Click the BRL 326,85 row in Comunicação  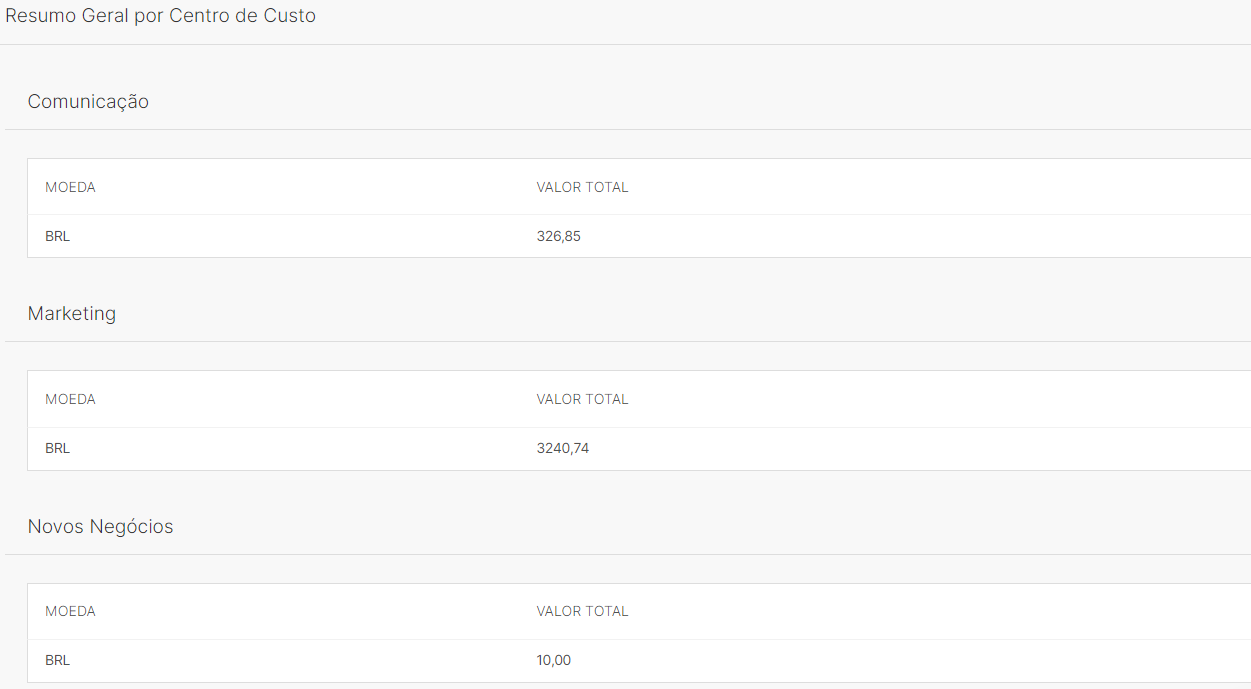tap(639, 236)
